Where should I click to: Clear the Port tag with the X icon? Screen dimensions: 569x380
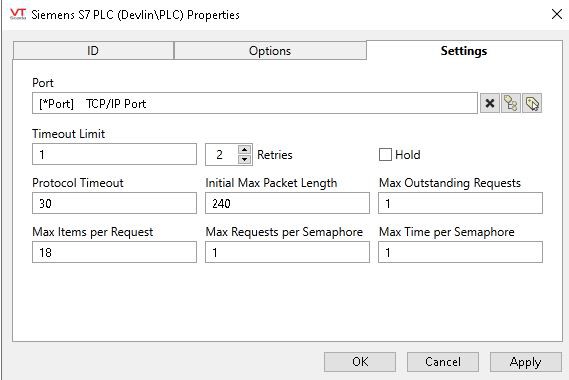coord(490,103)
